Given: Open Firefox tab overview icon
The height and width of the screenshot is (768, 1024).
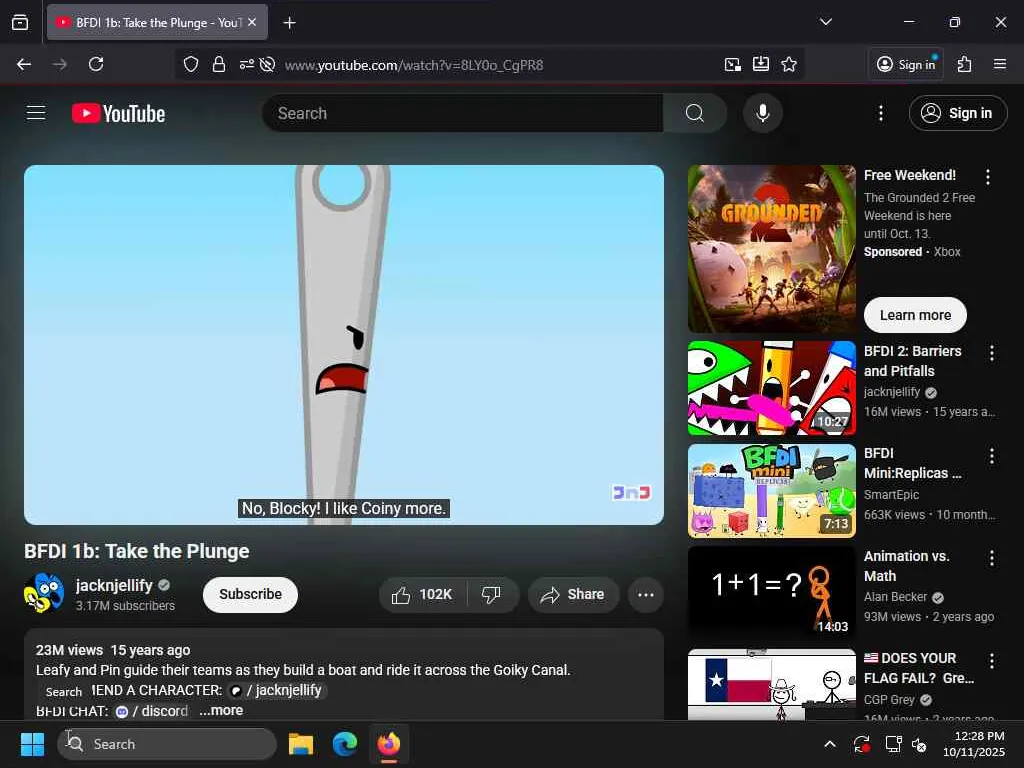Looking at the screenshot, I should [x=20, y=22].
